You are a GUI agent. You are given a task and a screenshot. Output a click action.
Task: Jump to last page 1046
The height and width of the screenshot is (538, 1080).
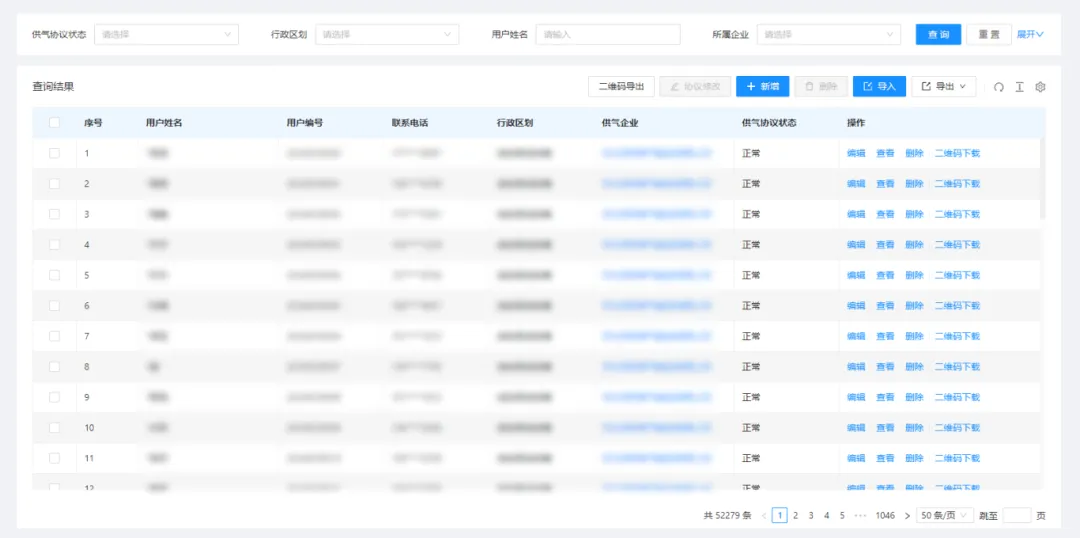tap(885, 516)
